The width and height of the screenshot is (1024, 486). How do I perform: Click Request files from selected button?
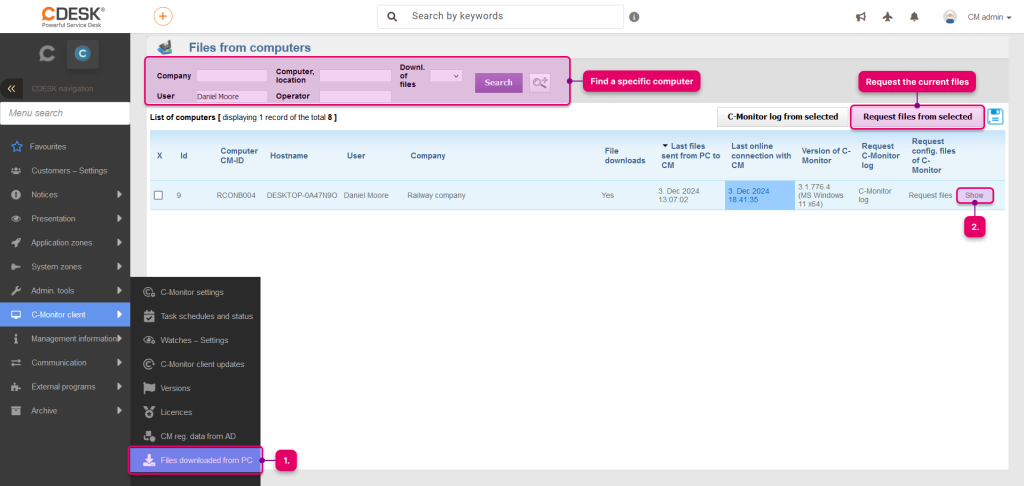click(918, 117)
